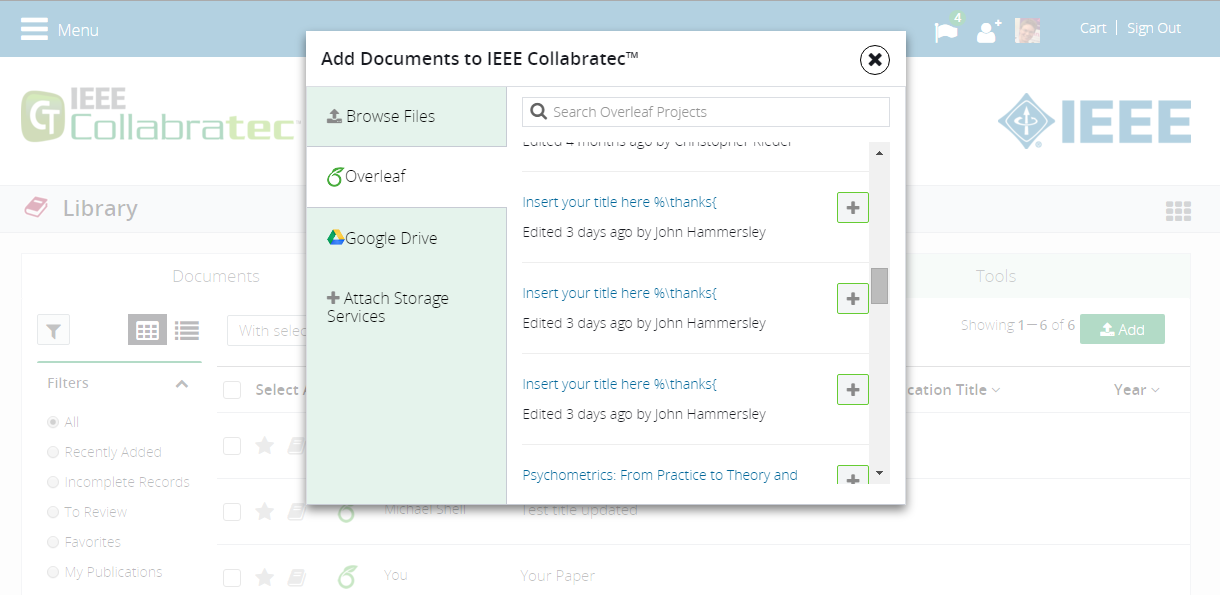Click the notifications flag icon
Viewport: 1220px width, 595px height.
[x=945, y=31]
